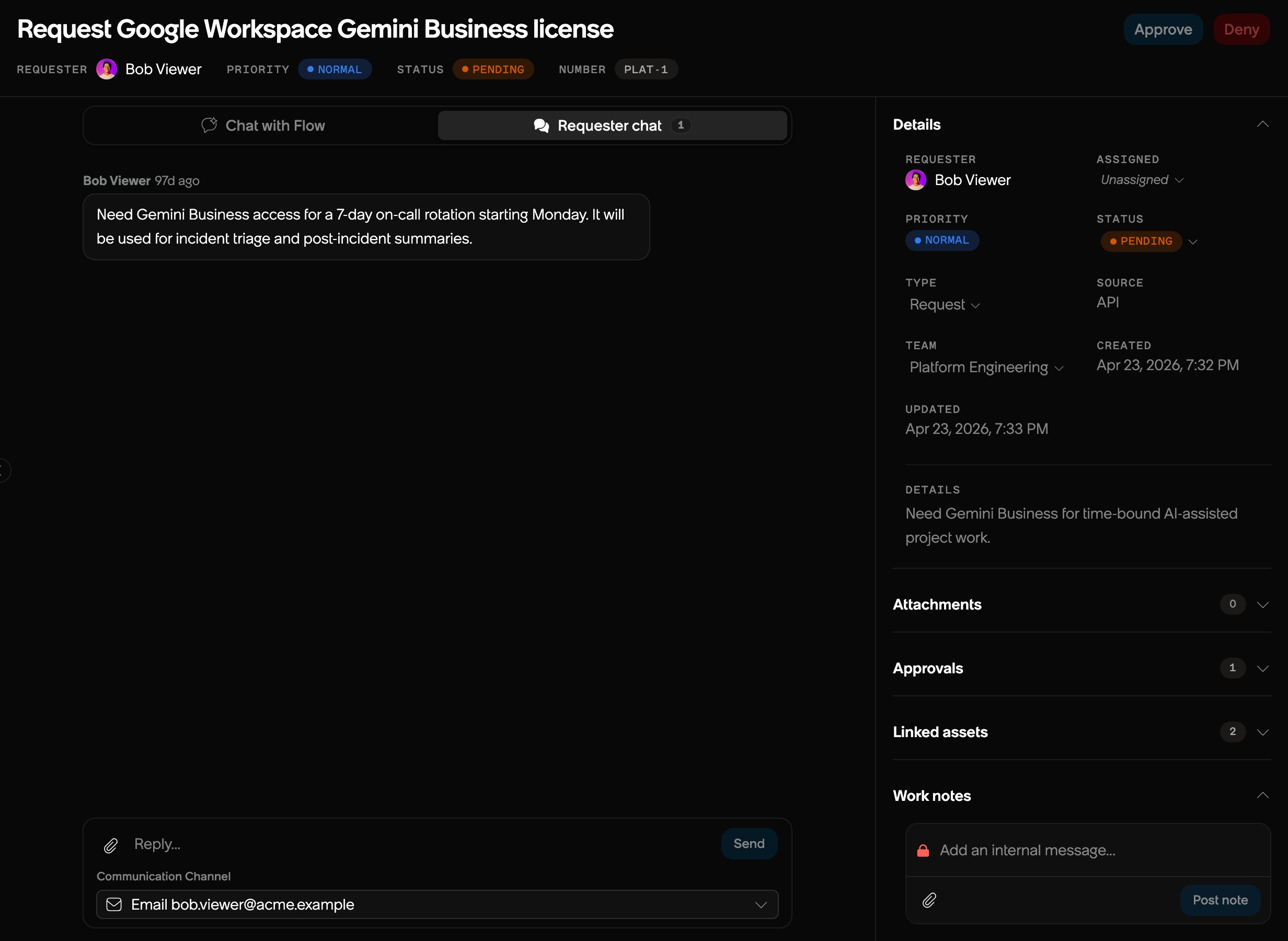
Task: Click Bob Viewer's chat message bubble
Action: pos(366,227)
